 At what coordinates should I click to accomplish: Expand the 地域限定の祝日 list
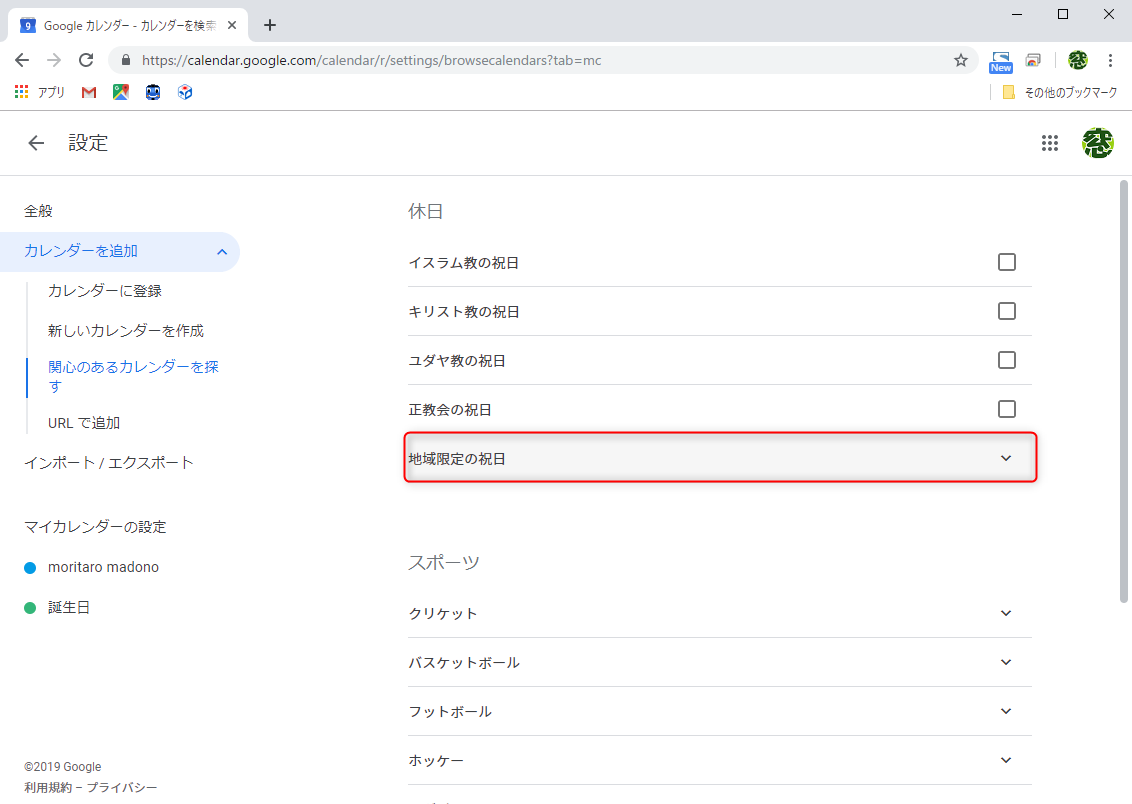720,458
